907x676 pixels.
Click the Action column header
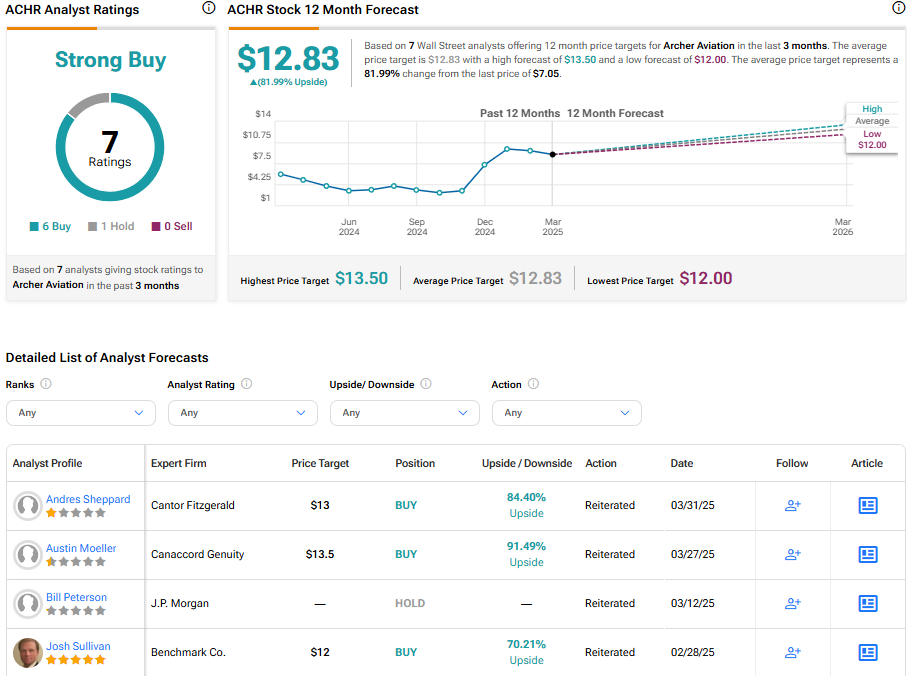pos(601,463)
